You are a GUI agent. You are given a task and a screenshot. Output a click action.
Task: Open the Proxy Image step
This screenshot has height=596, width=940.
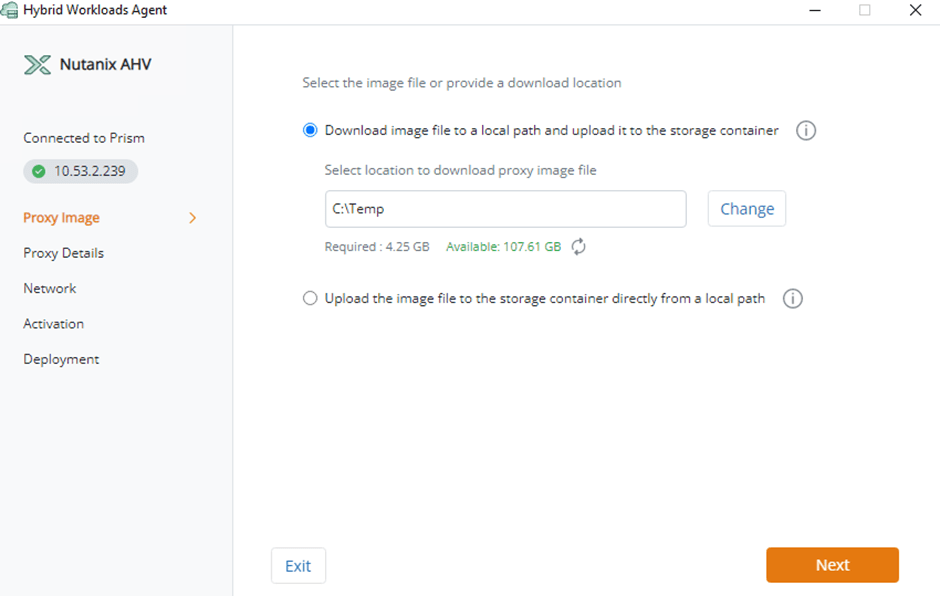click(62, 218)
